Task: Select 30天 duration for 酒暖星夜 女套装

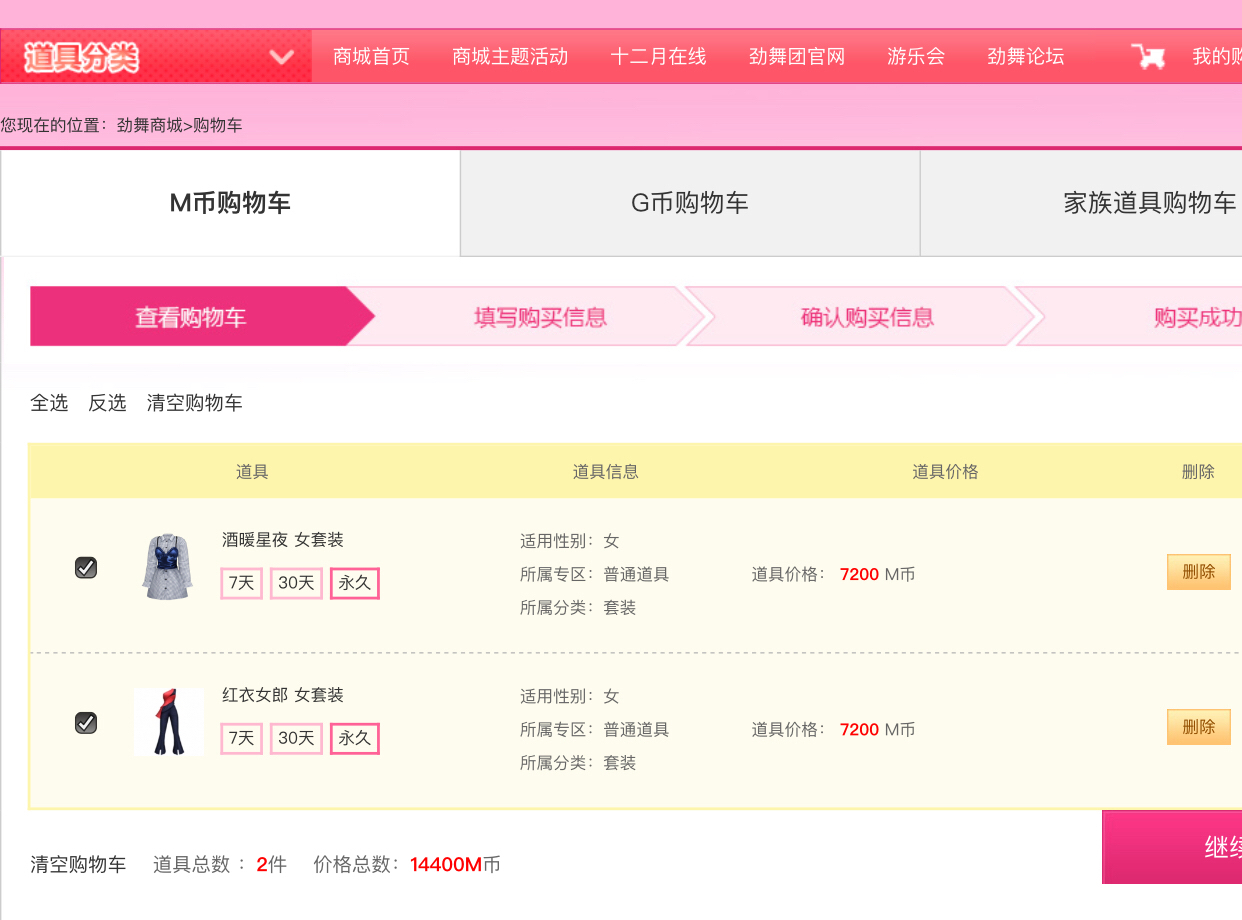Action: point(296,583)
